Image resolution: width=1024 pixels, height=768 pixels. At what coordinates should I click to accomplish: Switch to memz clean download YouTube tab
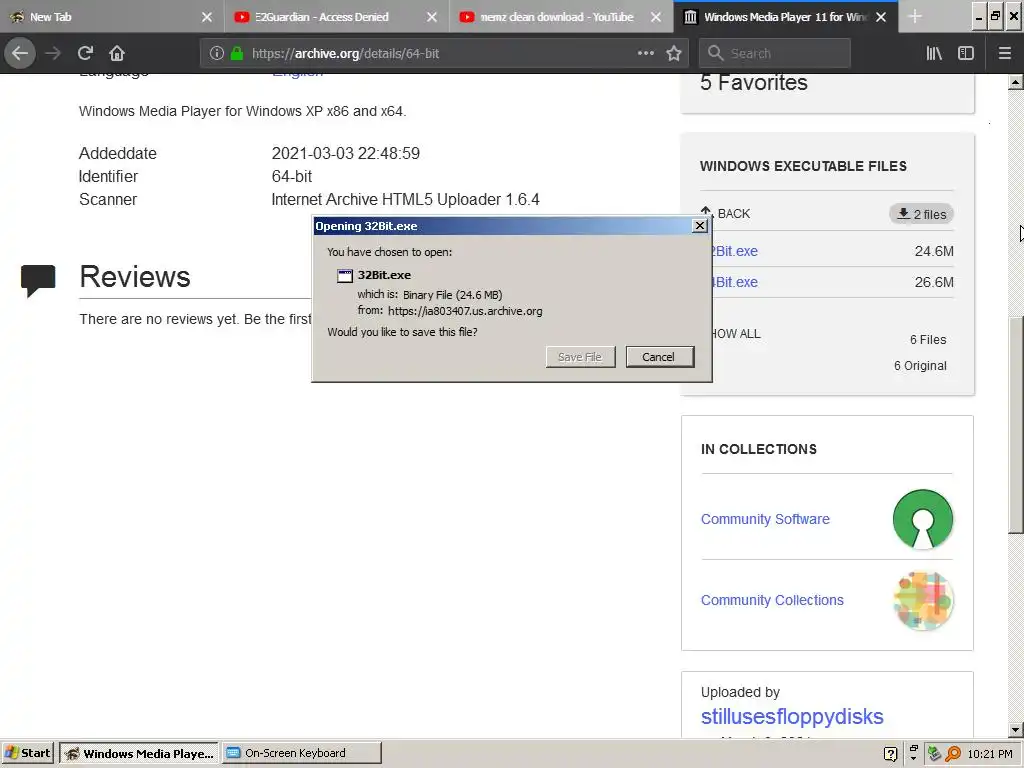pos(561,17)
